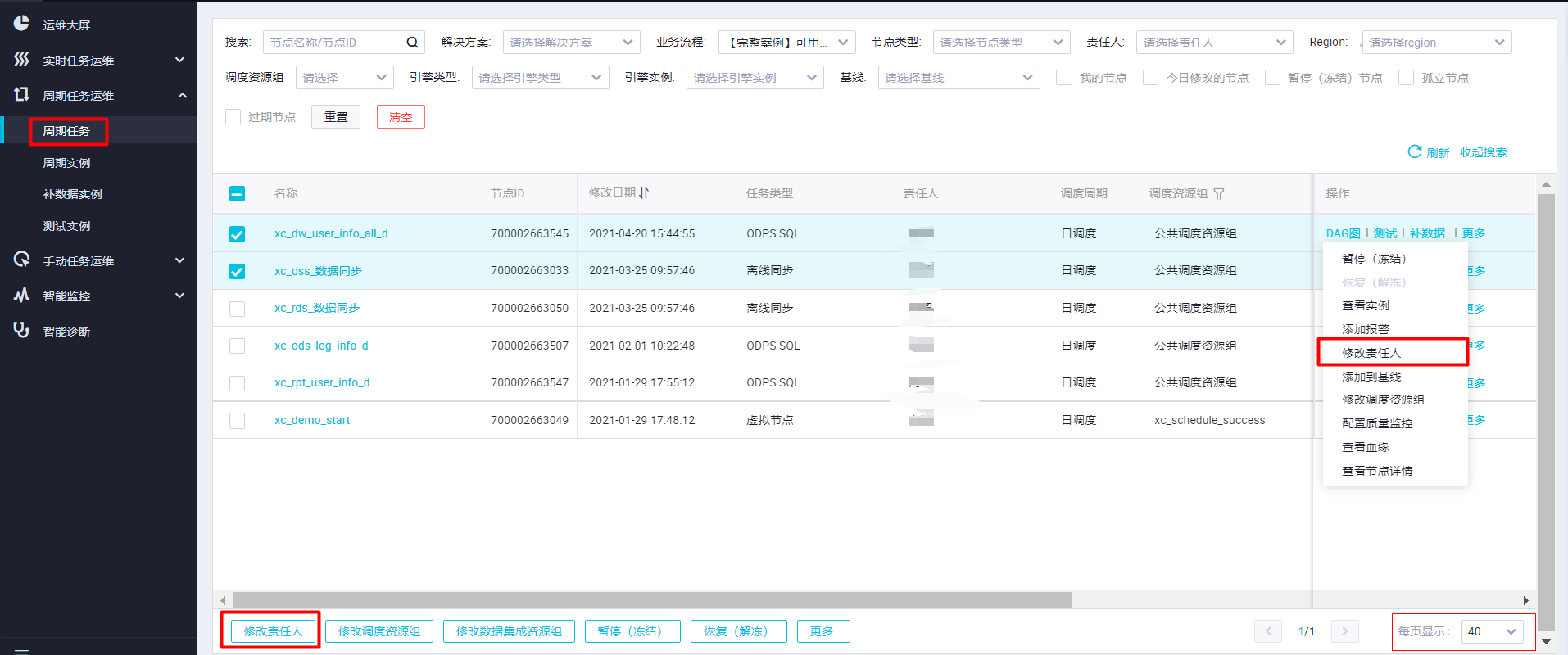The image size is (1568, 655).
Task: Click horizontal scrollbar right arrow
Action: coord(1525,600)
